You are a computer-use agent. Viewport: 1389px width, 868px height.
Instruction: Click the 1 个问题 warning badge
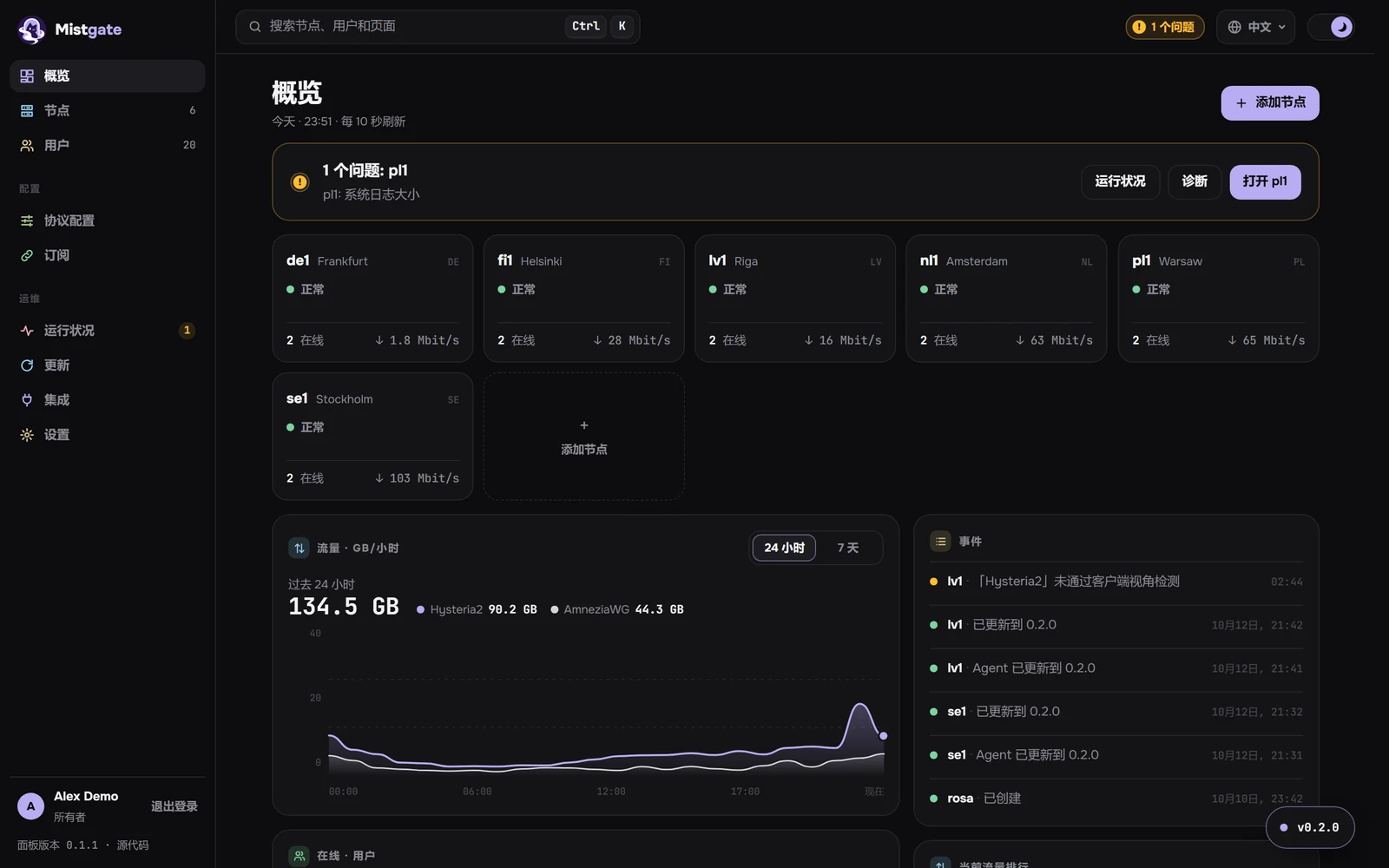[x=1165, y=27]
